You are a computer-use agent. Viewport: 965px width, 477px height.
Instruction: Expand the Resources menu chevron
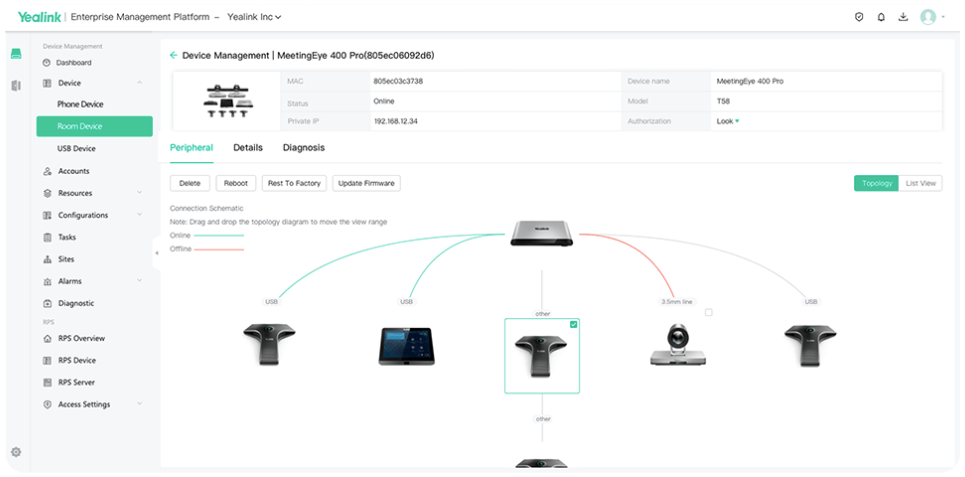140,193
